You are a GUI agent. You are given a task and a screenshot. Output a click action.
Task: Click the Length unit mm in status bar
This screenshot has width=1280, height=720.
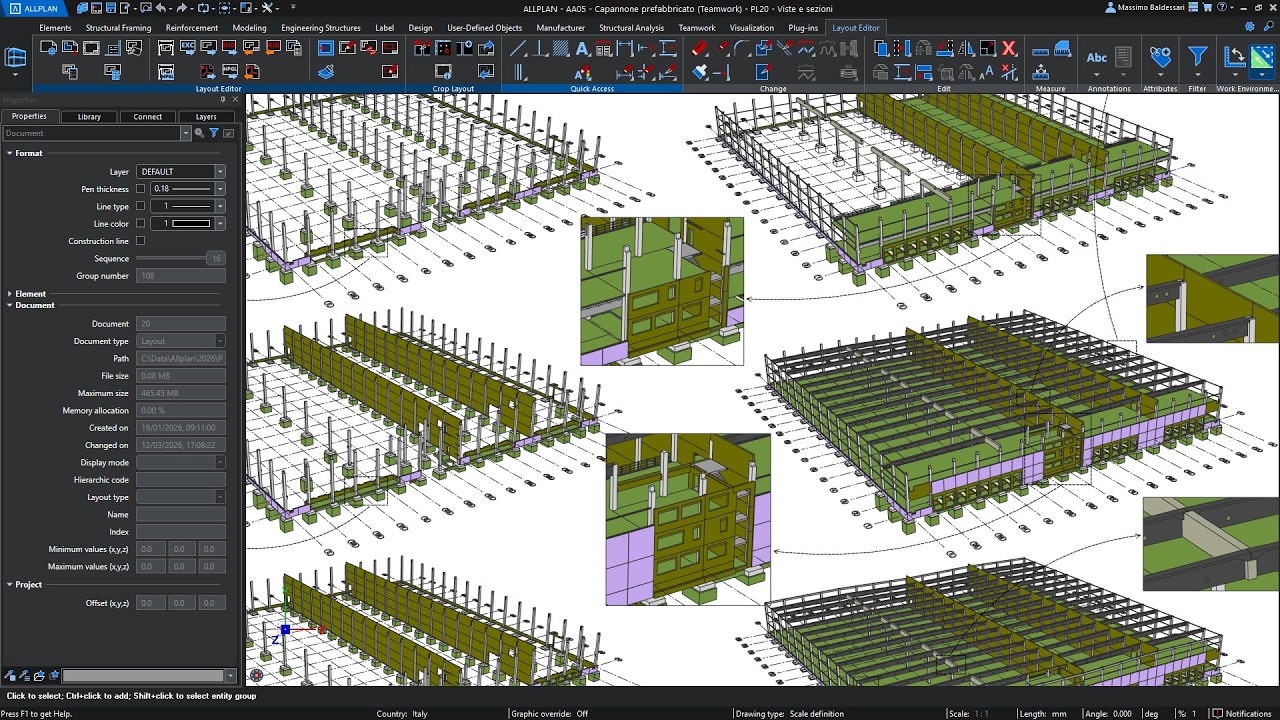[x=1059, y=714]
